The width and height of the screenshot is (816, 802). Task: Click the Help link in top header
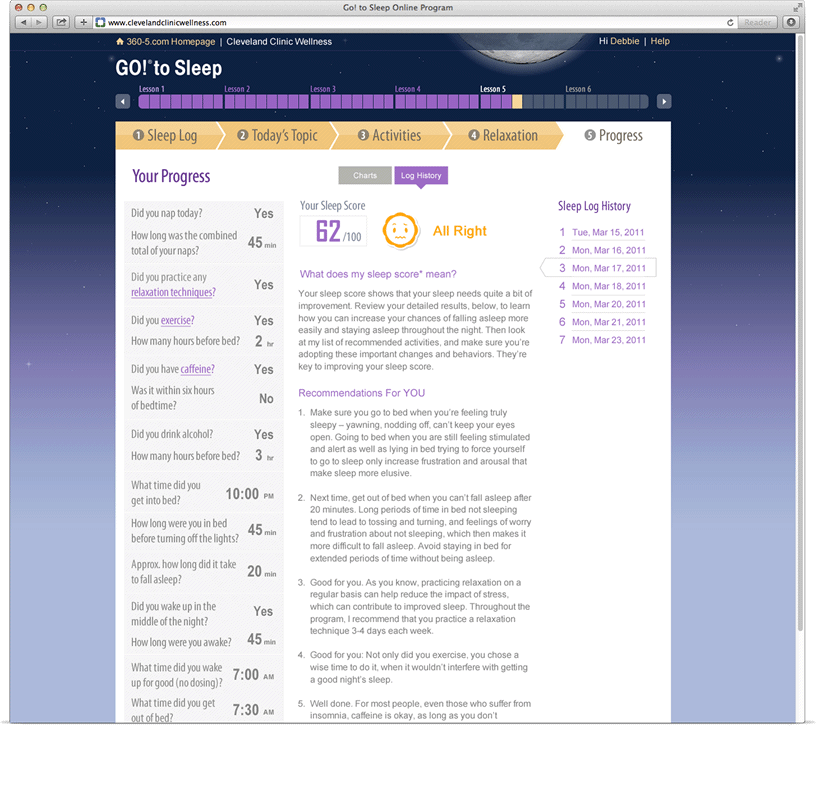660,41
